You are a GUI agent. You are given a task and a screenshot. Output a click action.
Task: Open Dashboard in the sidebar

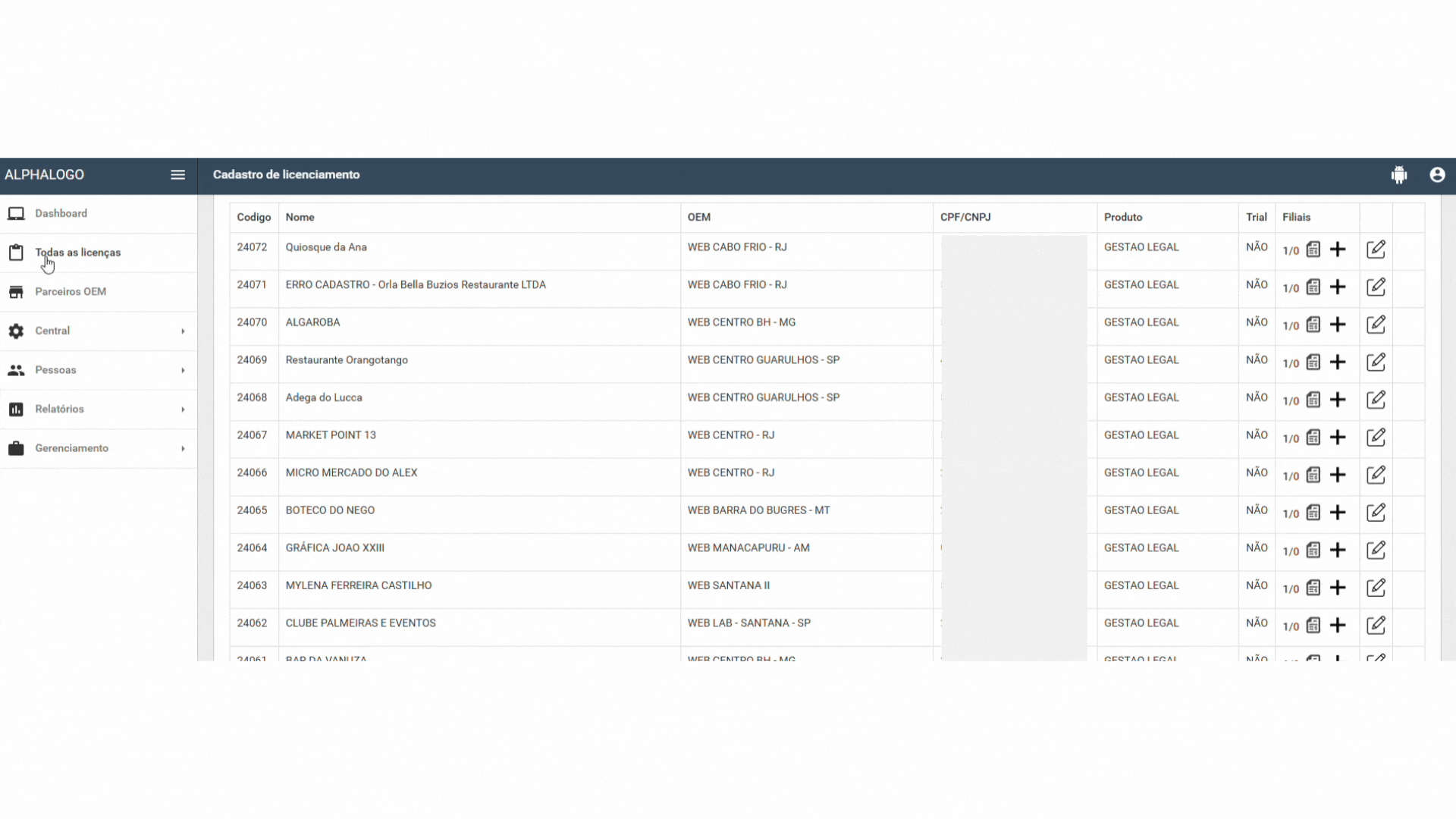point(61,213)
